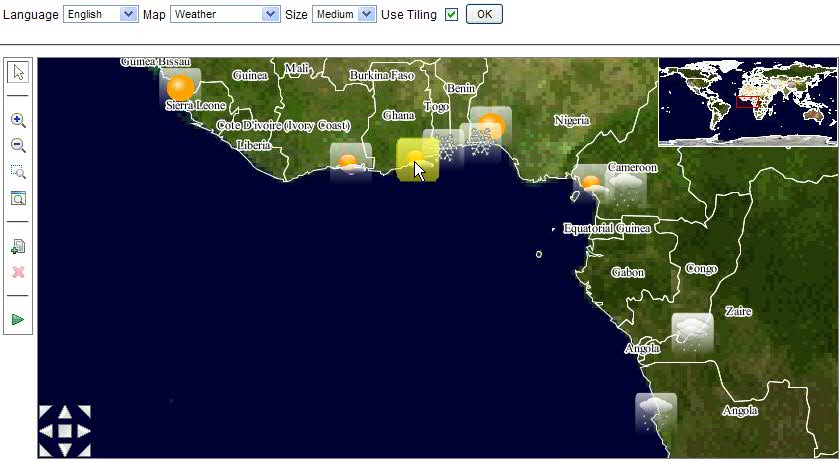840x462 pixels.
Task: Click the add layer document icon
Action: 18,246
